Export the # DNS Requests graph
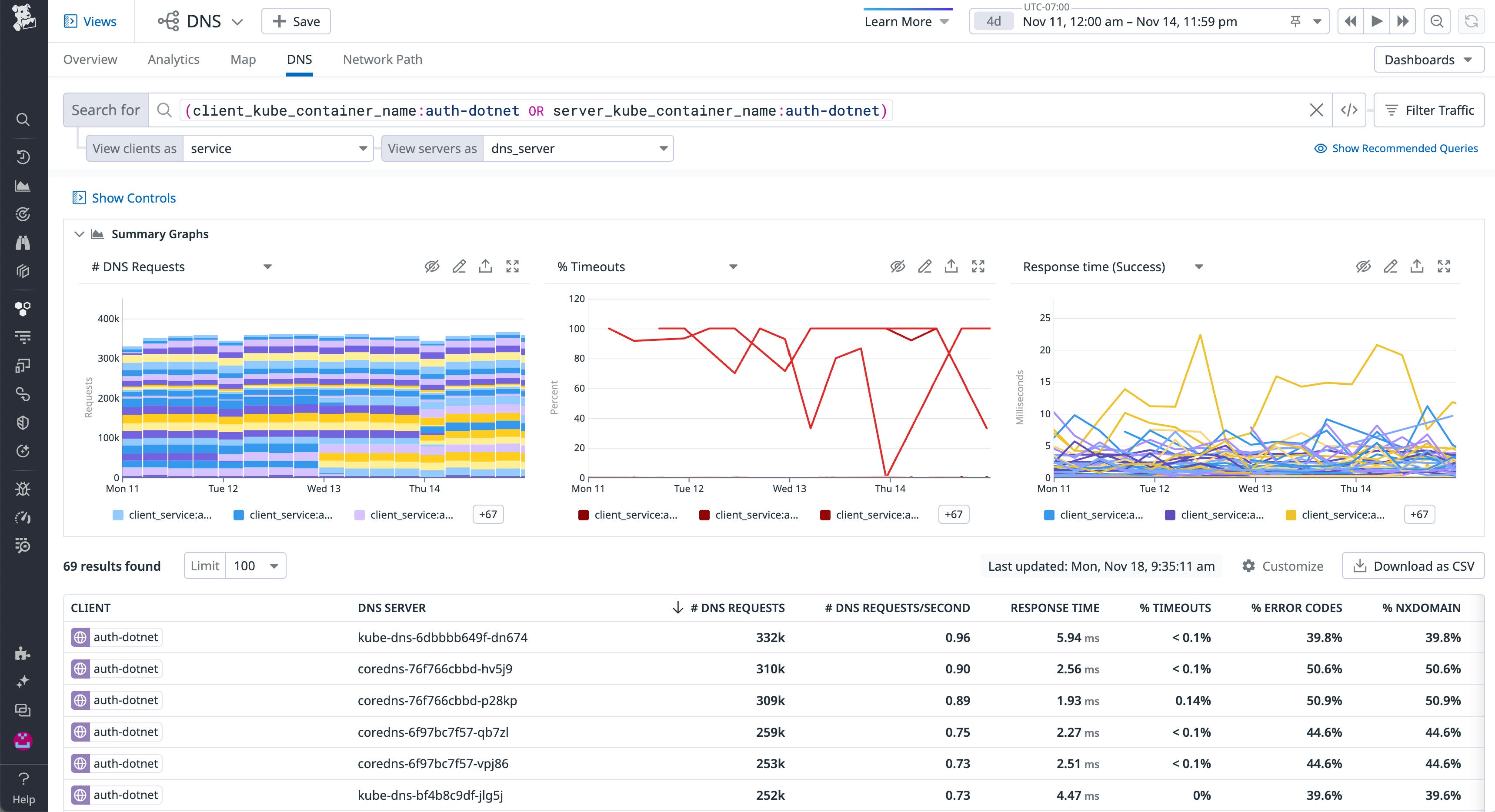 coord(486,266)
